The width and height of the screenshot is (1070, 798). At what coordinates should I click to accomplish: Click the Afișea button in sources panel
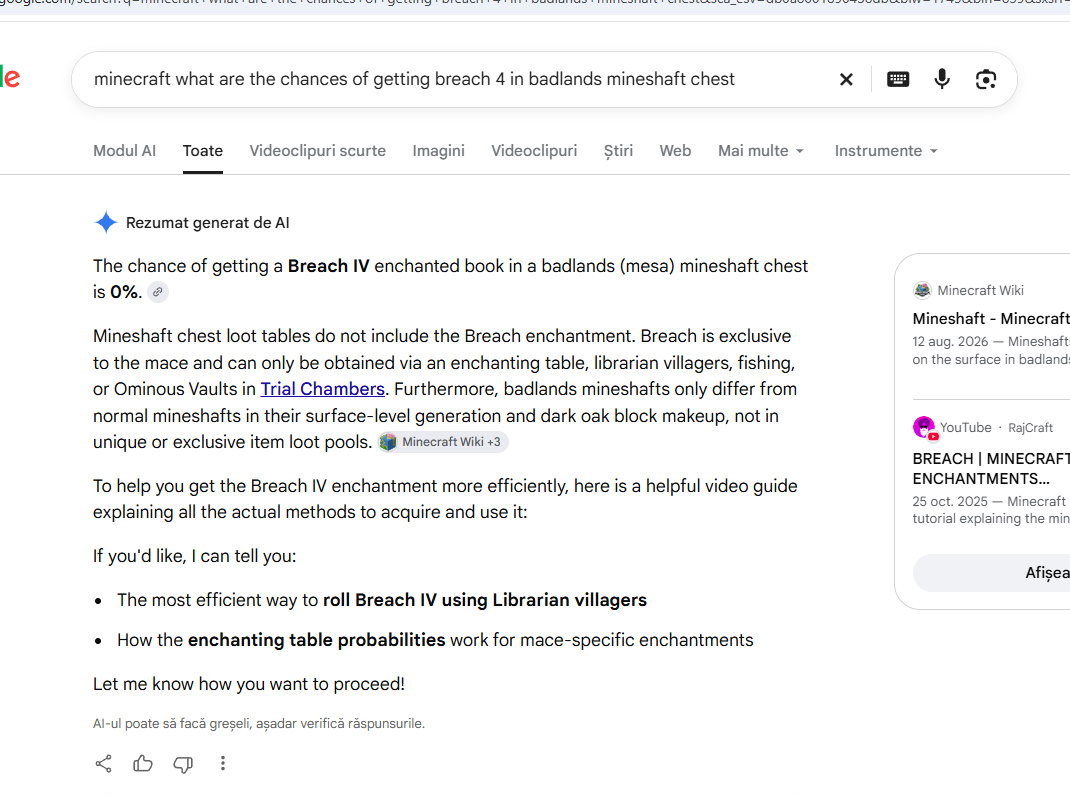(992, 573)
